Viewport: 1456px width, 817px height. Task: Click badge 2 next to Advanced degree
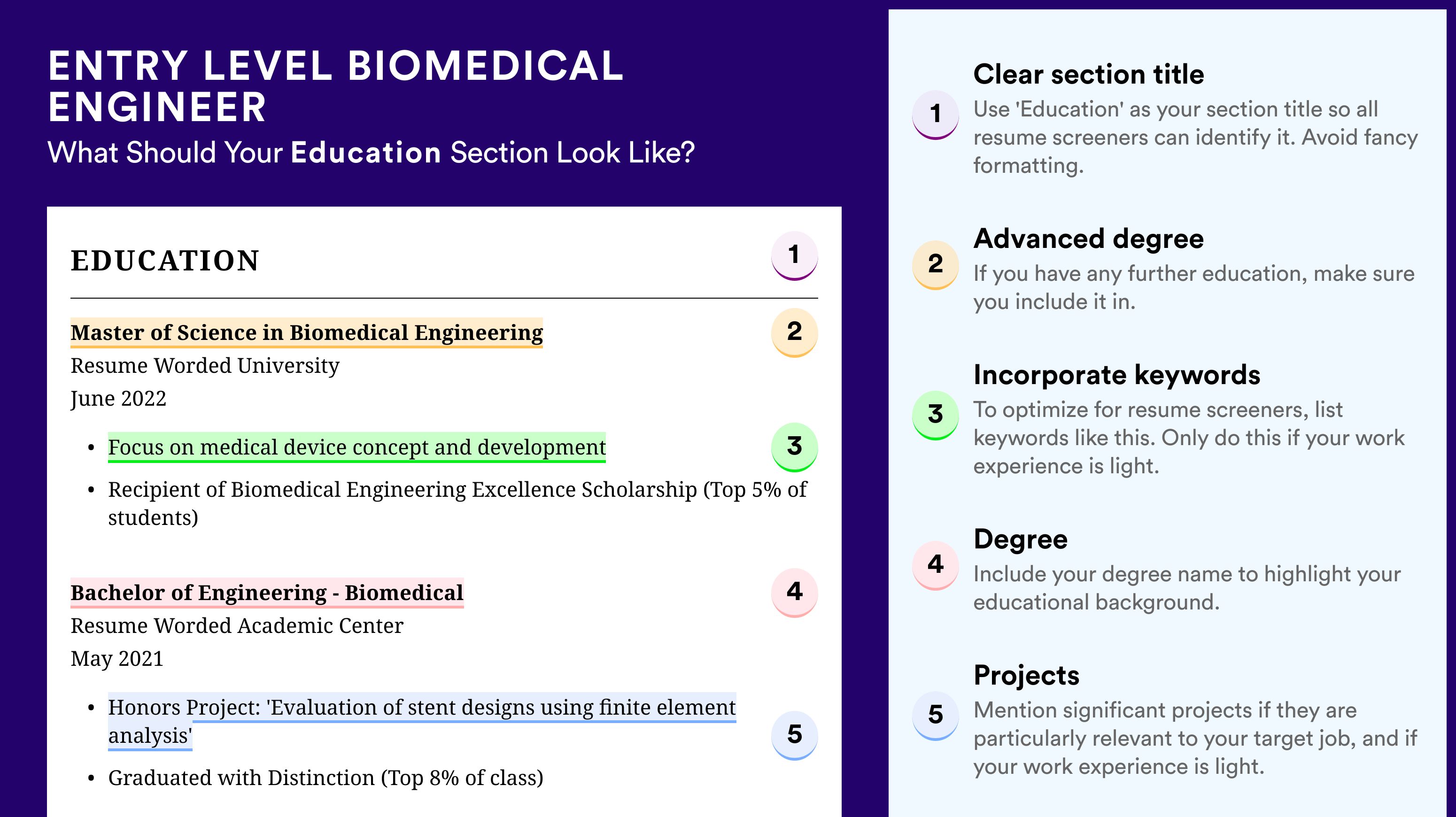(x=936, y=265)
